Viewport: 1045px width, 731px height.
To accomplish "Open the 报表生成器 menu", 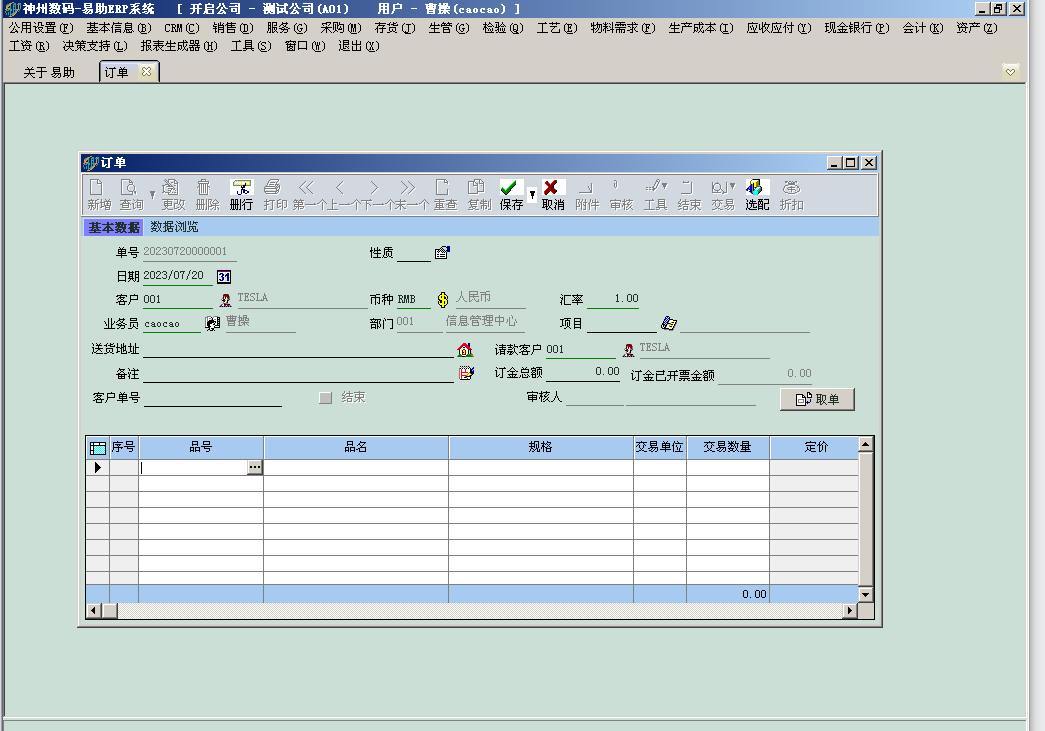I will 179,46.
